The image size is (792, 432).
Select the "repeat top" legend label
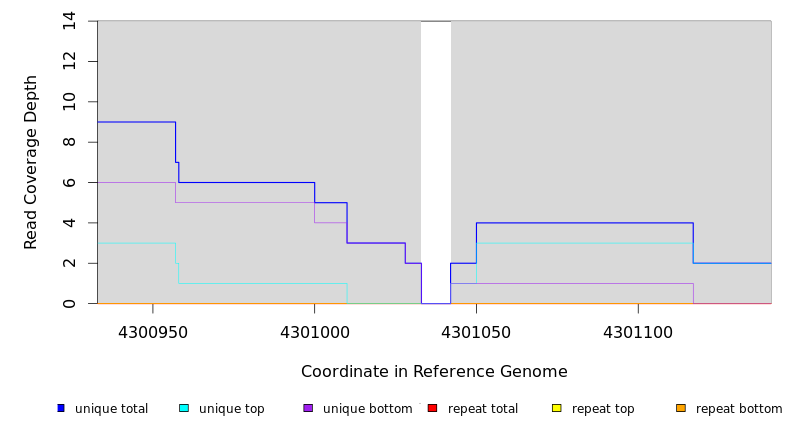click(603, 409)
